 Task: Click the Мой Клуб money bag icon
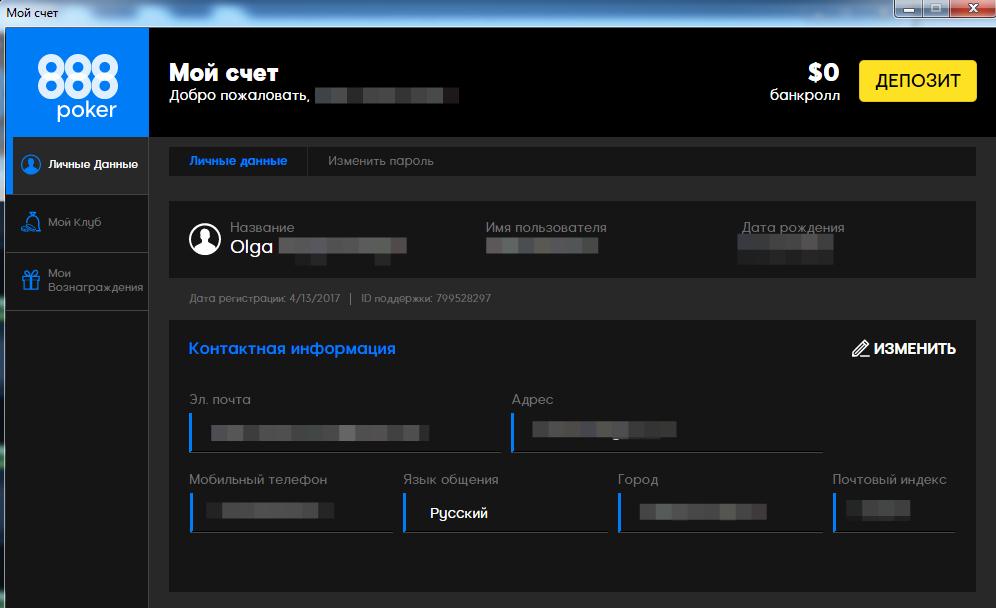pyautogui.click(x=31, y=222)
